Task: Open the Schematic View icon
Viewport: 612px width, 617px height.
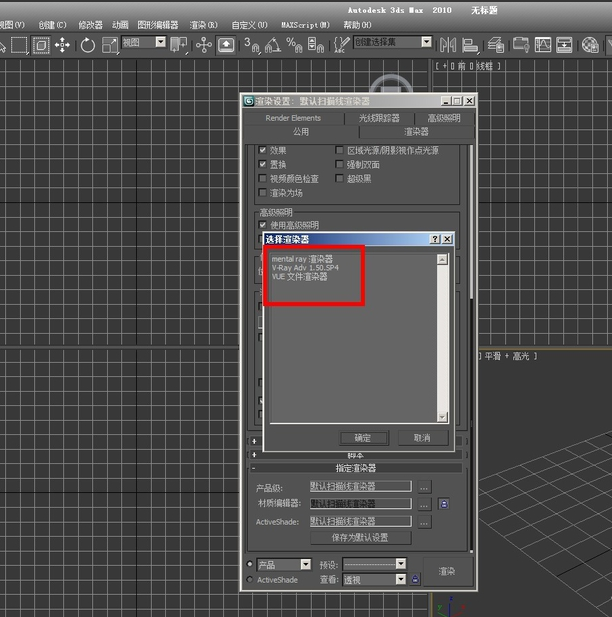Action: tap(564, 45)
